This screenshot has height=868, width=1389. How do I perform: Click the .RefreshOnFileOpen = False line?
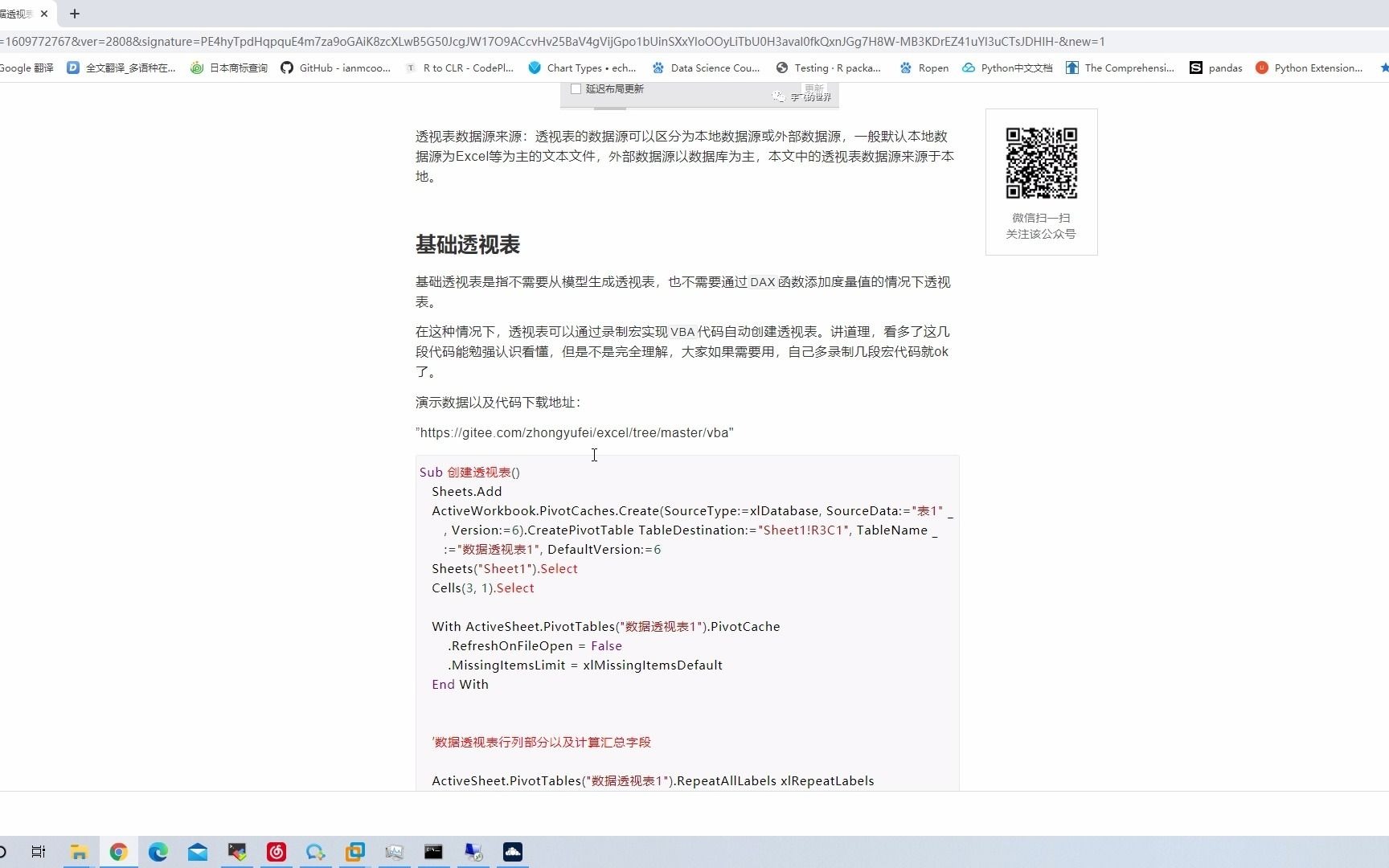(x=535, y=646)
